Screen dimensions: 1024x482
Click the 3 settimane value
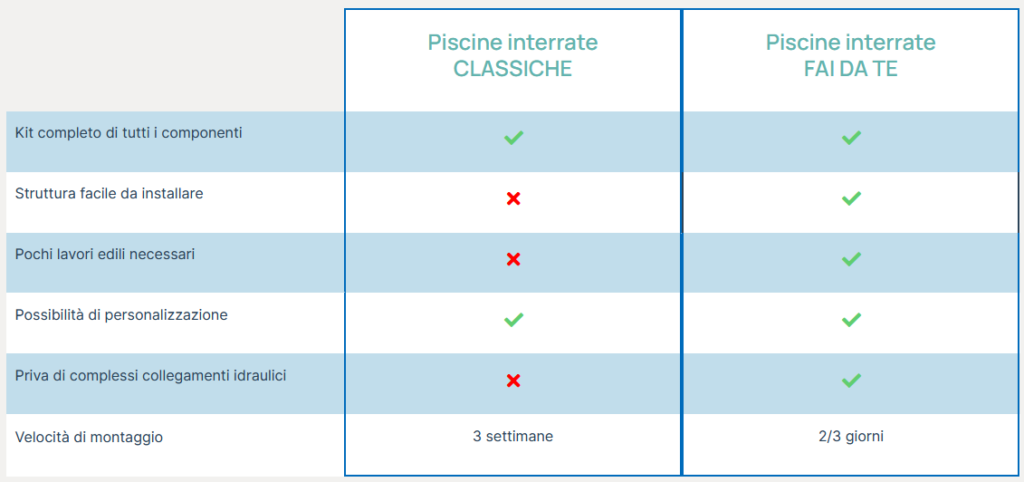(x=513, y=436)
